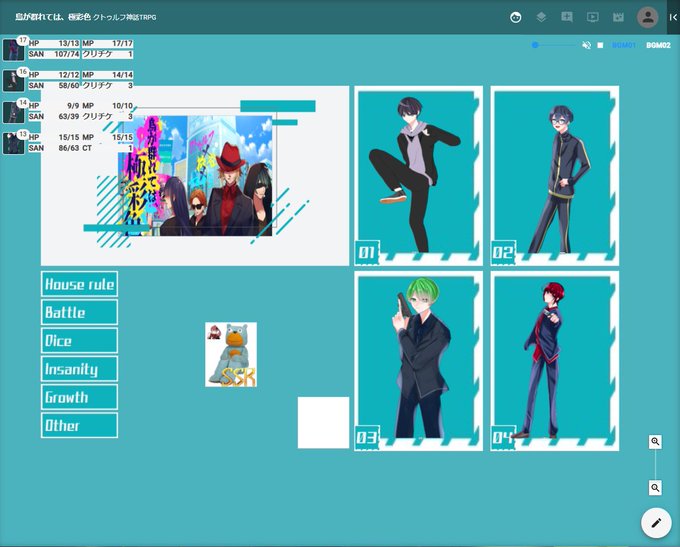Image resolution: width=680 pixels, height=547 pixels.
Task: Click the MP 14/14 status value
Action: coord(108,75)
